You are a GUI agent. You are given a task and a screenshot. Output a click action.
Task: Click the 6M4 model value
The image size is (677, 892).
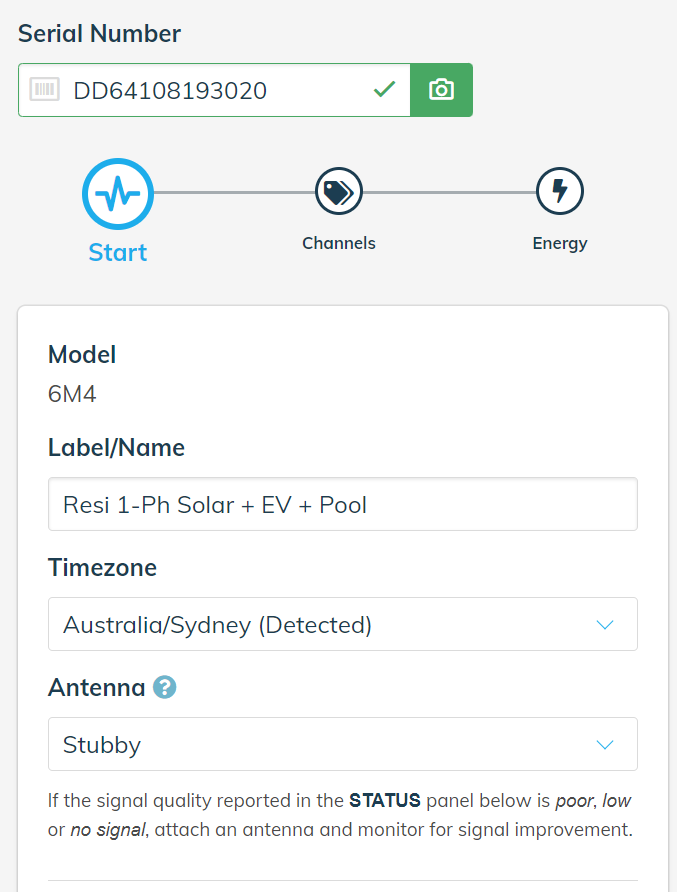(72, 394)
